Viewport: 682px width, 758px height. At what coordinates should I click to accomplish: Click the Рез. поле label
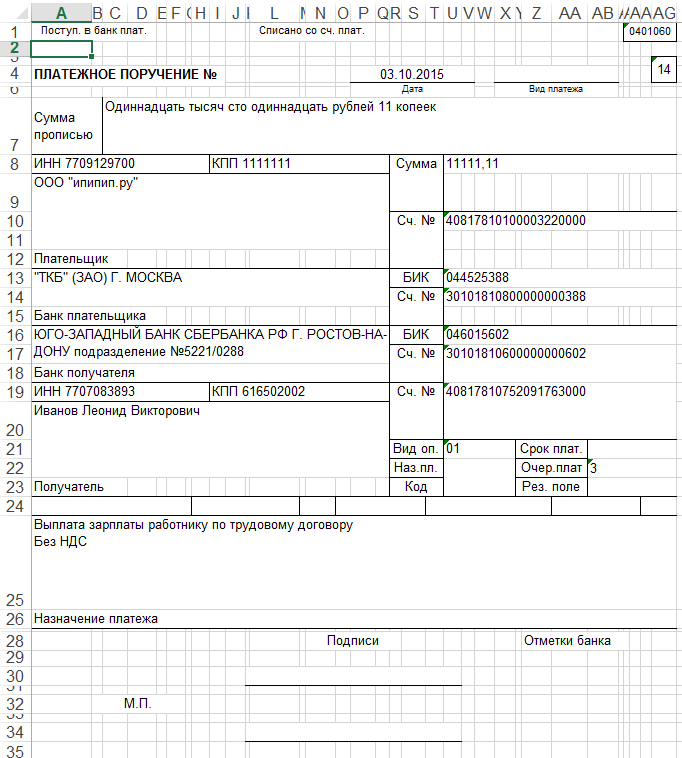tap(551, 487)
